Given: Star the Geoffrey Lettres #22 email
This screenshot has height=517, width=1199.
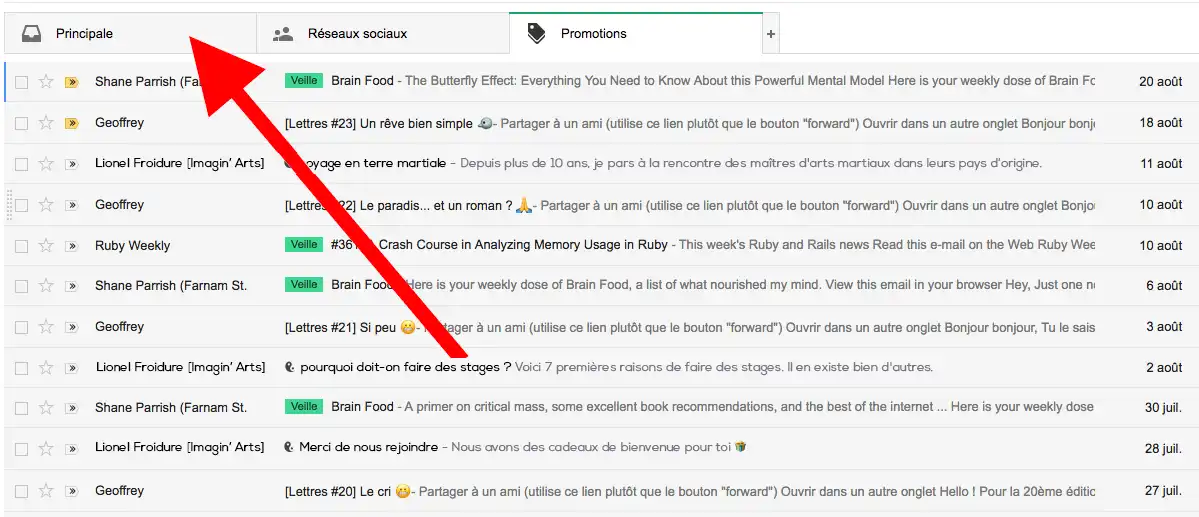Looking at the screenshot, I should click(46, 204).
